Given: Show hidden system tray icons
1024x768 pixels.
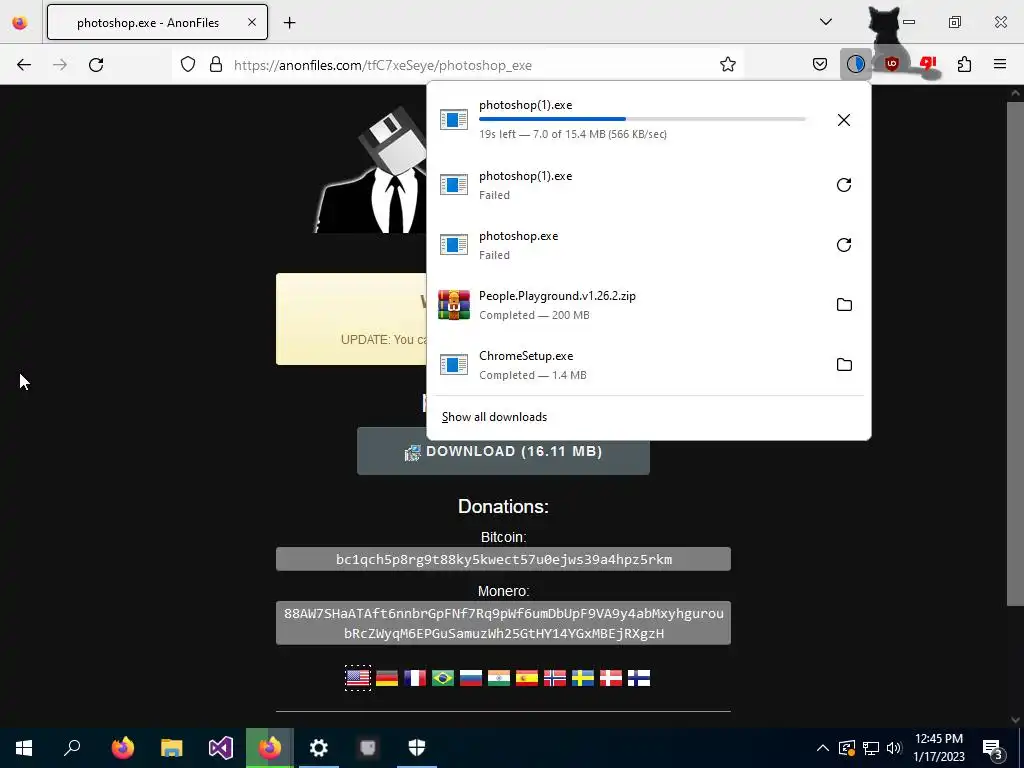Looking at the screenshot, I should [x=823, y=748].
